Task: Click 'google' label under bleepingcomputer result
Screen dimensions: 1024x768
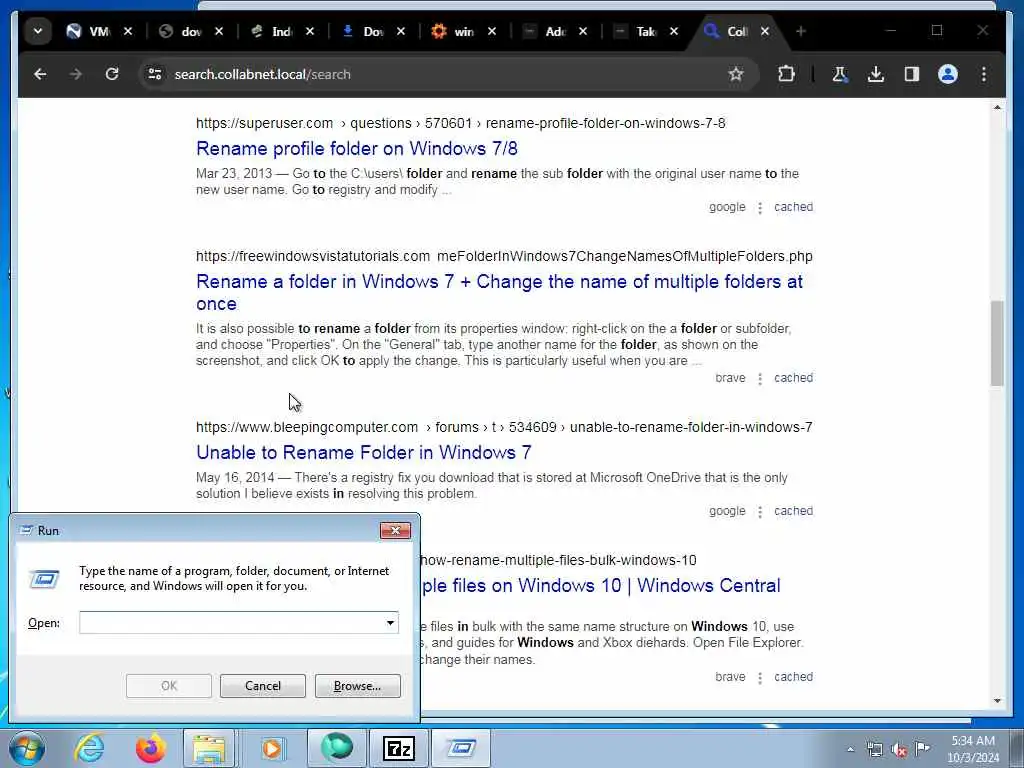Action: click(727, 511)
